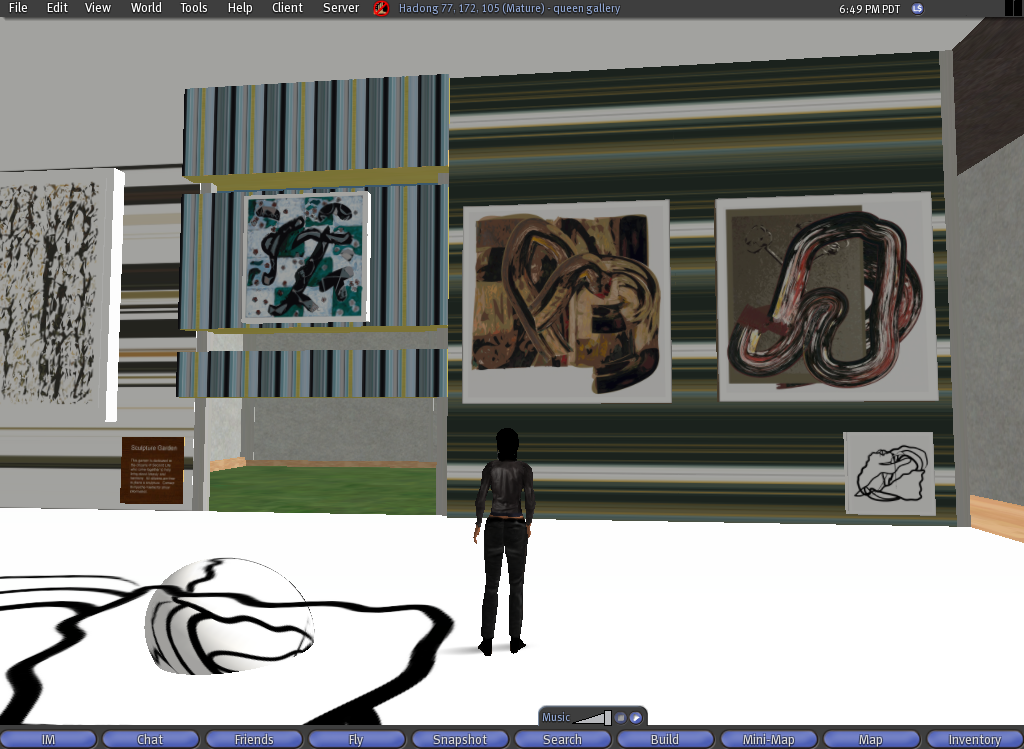Open the Server menu
1024x749 pixels.
(341, 8)
